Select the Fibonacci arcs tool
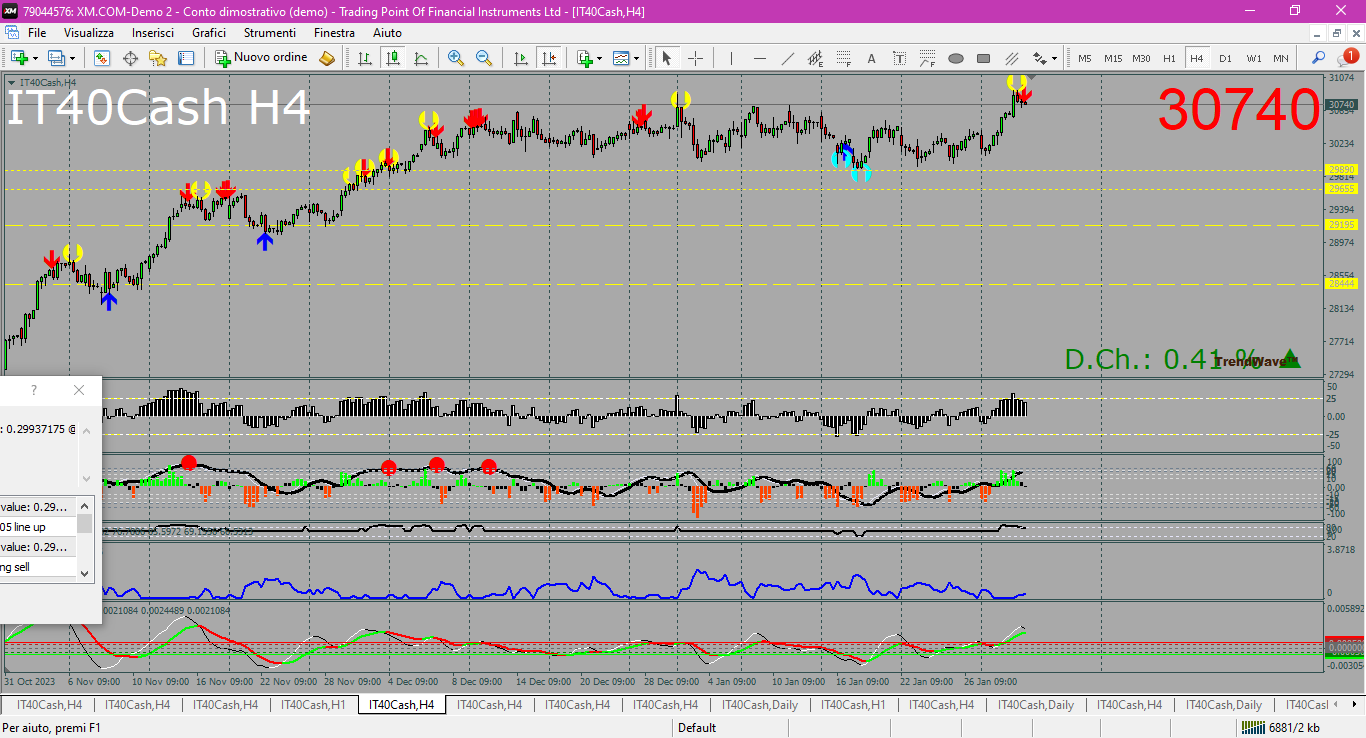 (927, 58)
